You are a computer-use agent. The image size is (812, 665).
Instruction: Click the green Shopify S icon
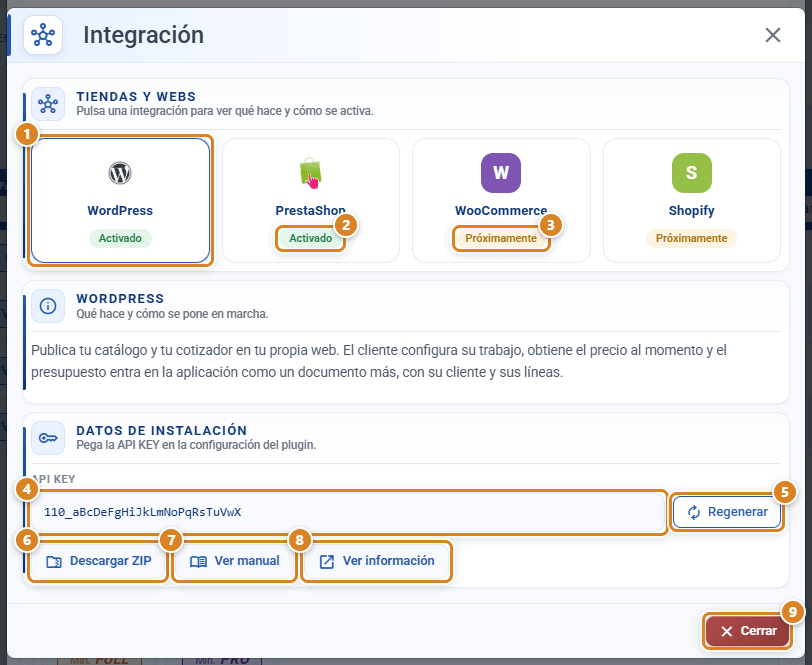tap(692, 173)
